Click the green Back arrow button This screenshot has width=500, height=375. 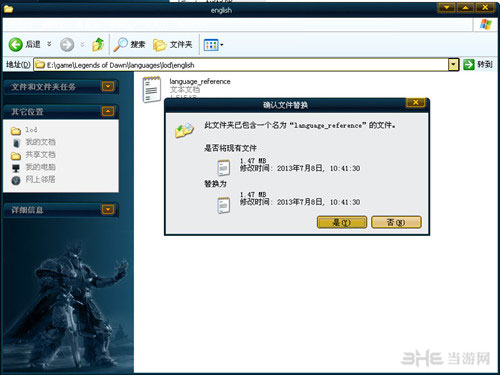pyautogui.click(x=15, y=44)
